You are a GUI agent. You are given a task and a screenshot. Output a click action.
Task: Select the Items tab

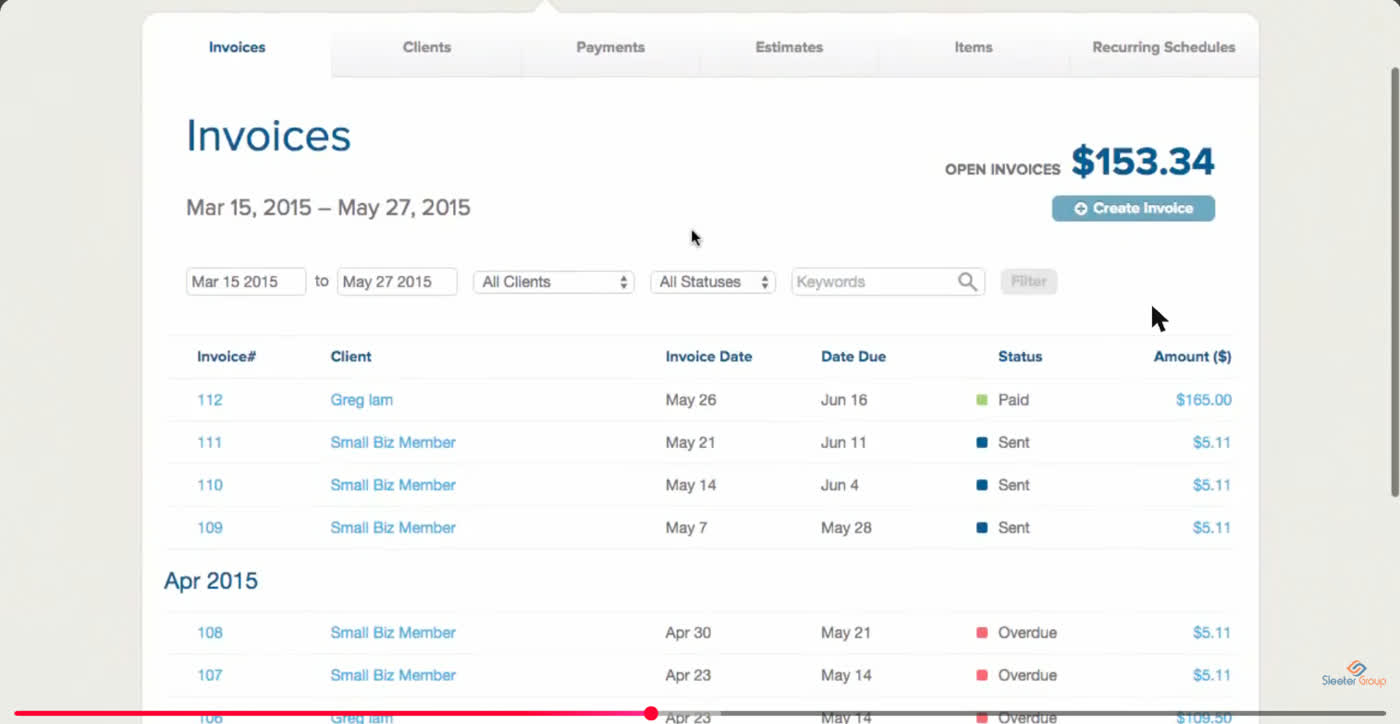(973, 47)
